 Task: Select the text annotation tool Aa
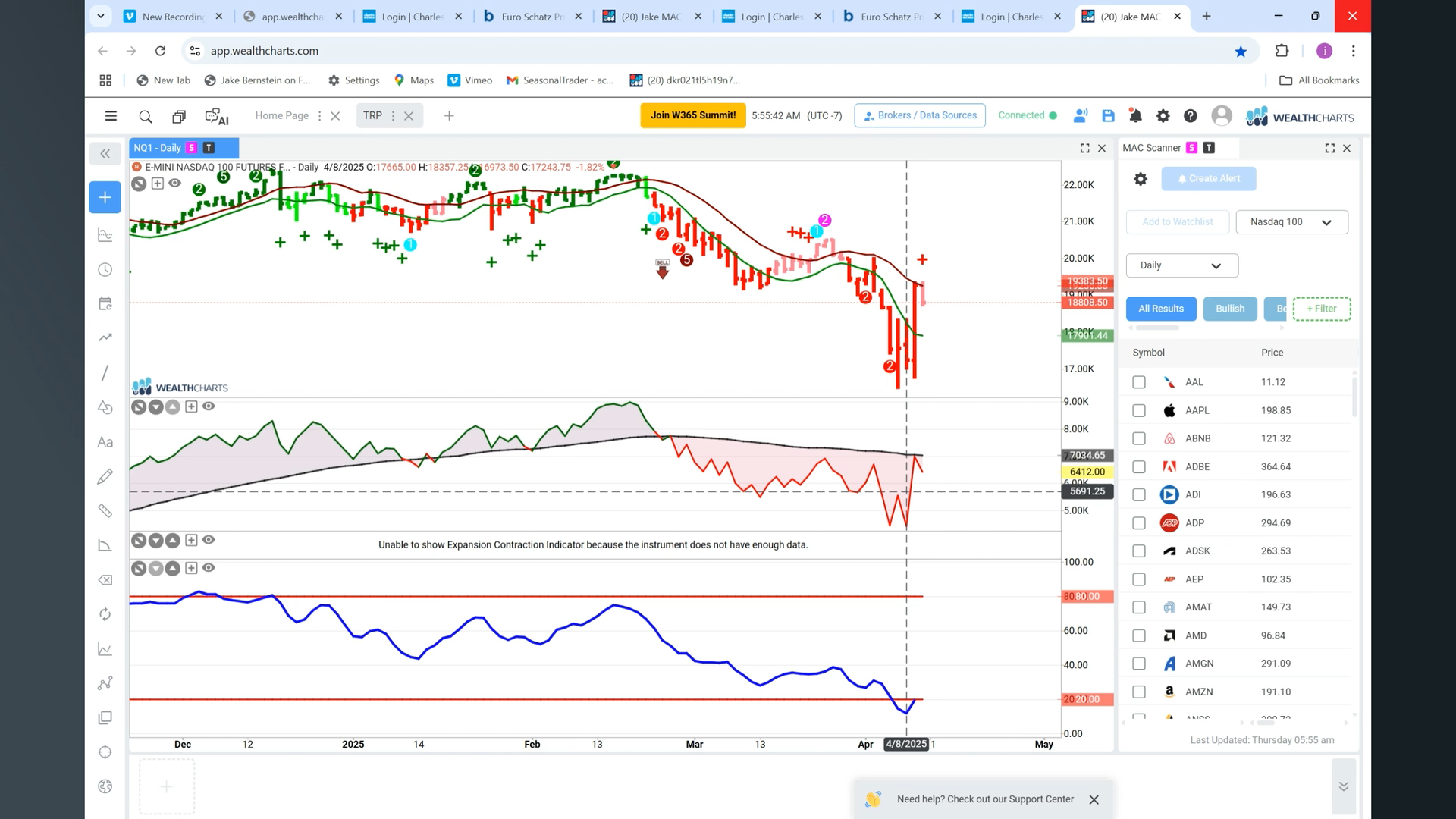[x=105, y=442]
